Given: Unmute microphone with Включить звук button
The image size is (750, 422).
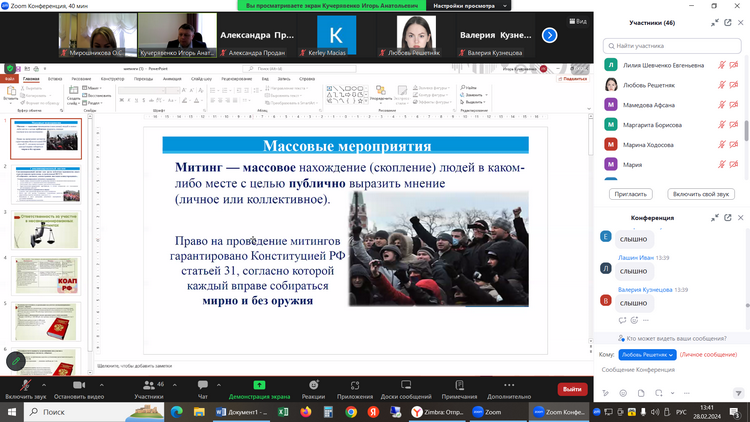Looking at the screenshot, I should click(26, 385).
